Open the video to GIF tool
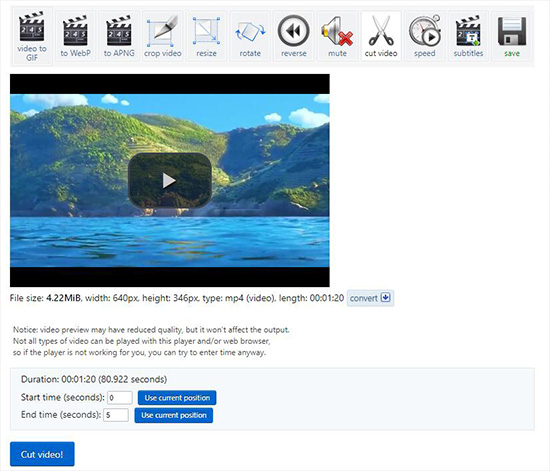 point(32,36)
